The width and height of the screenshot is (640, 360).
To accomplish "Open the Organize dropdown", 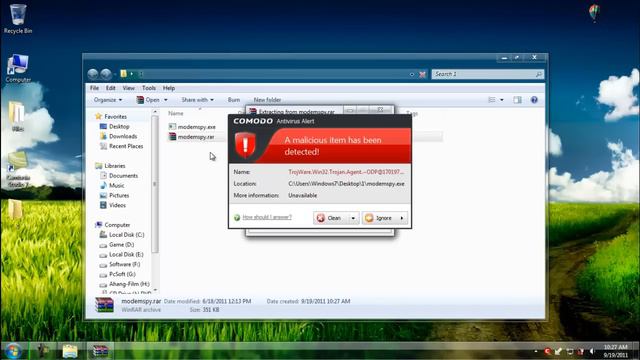I will pyautogui.click(x=108, y=100).
